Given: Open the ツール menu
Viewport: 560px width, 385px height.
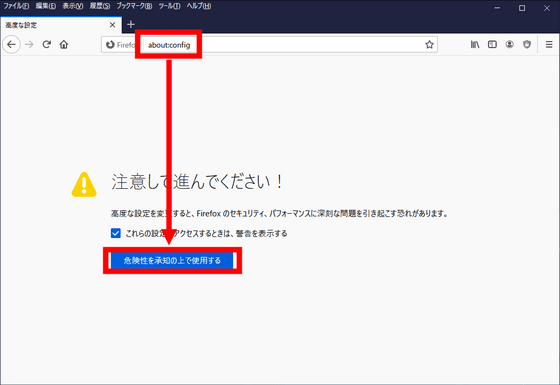Looking at the screenshot, I should (170, 6).
